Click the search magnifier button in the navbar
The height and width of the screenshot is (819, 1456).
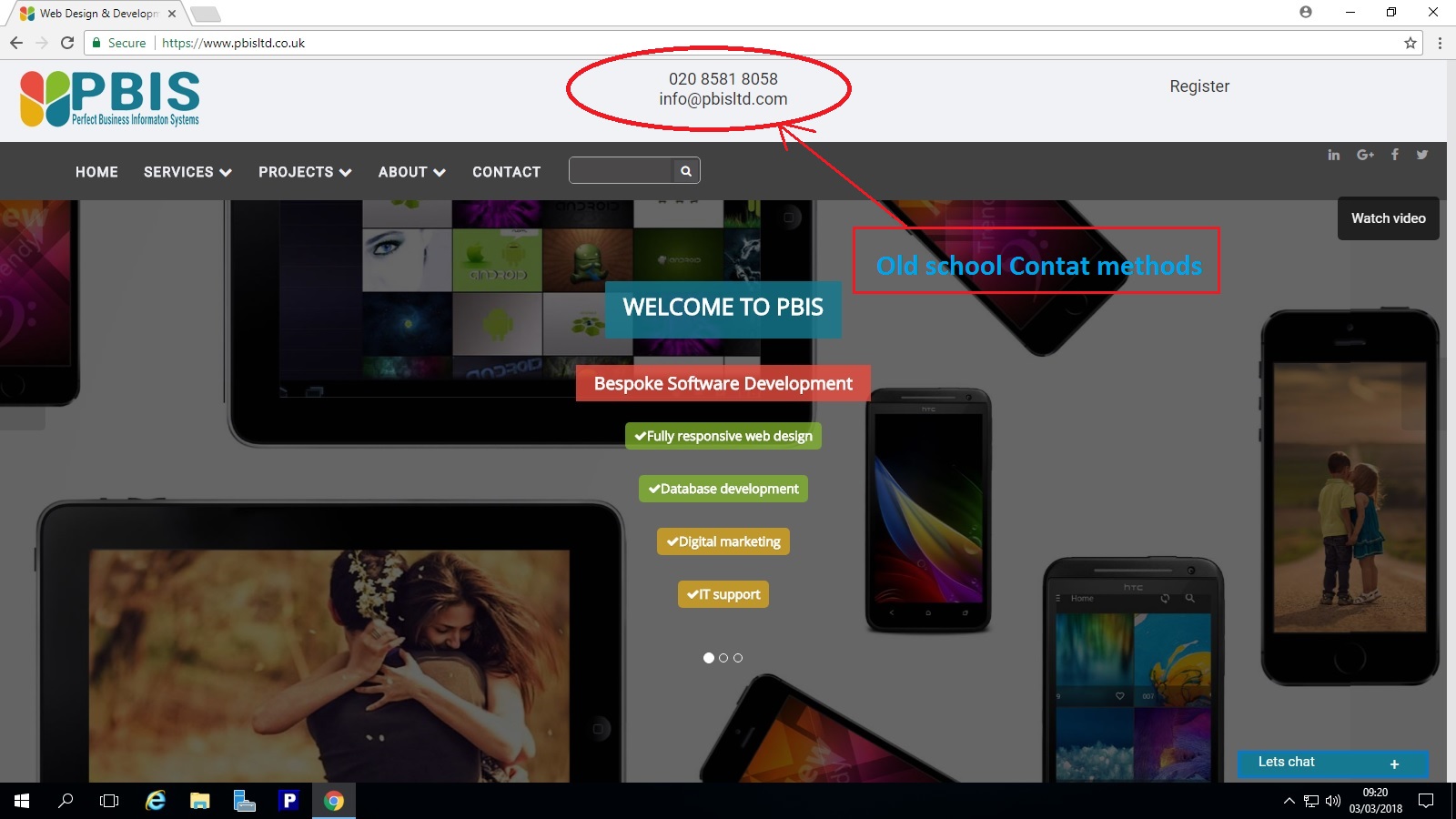[x=686, y=171]
